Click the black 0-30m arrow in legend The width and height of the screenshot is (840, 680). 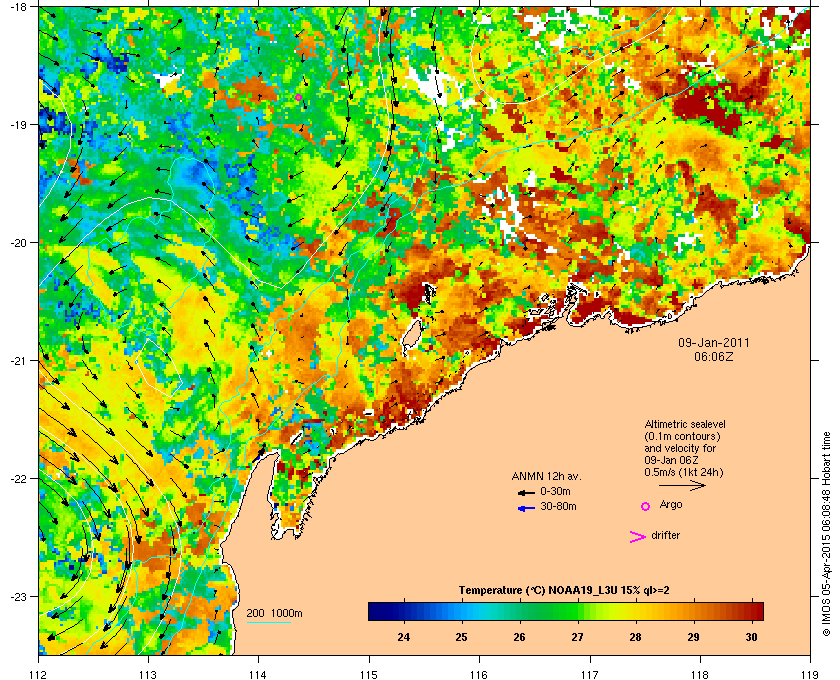click(x=526, y=492)
